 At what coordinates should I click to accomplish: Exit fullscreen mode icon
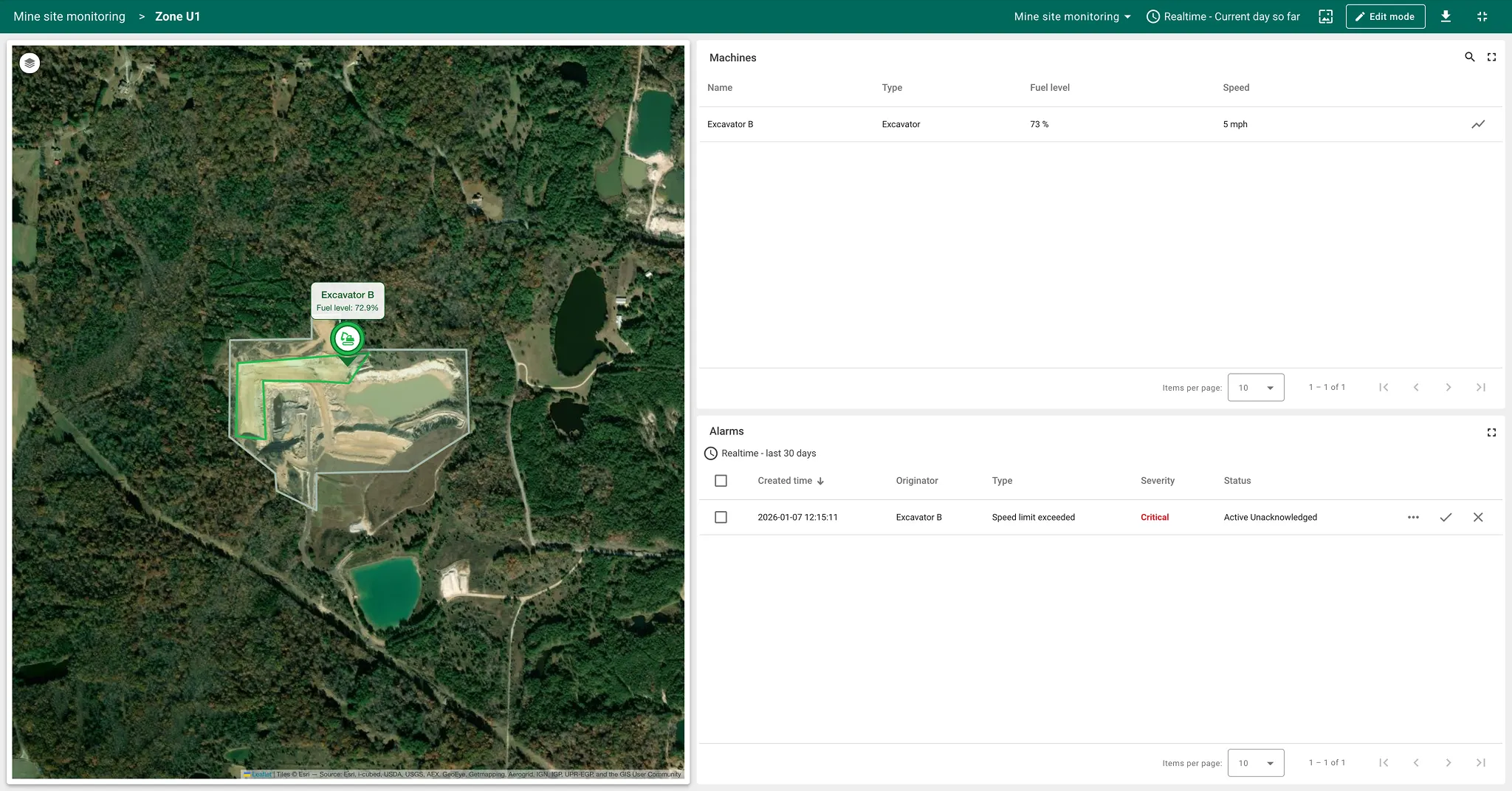[1482, 16]
